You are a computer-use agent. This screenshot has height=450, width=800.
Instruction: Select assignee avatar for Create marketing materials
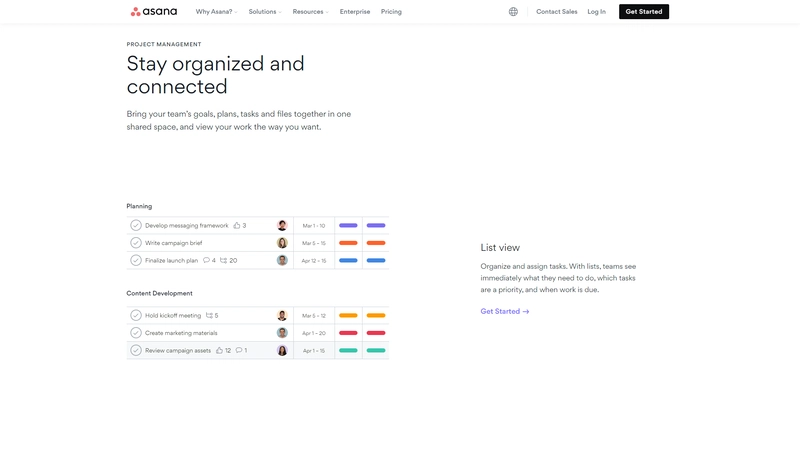coord(282,333)
